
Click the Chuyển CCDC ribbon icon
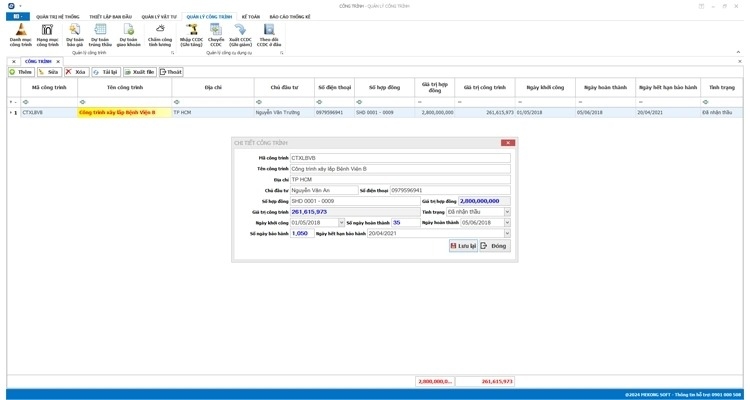[x=216, y=35]
